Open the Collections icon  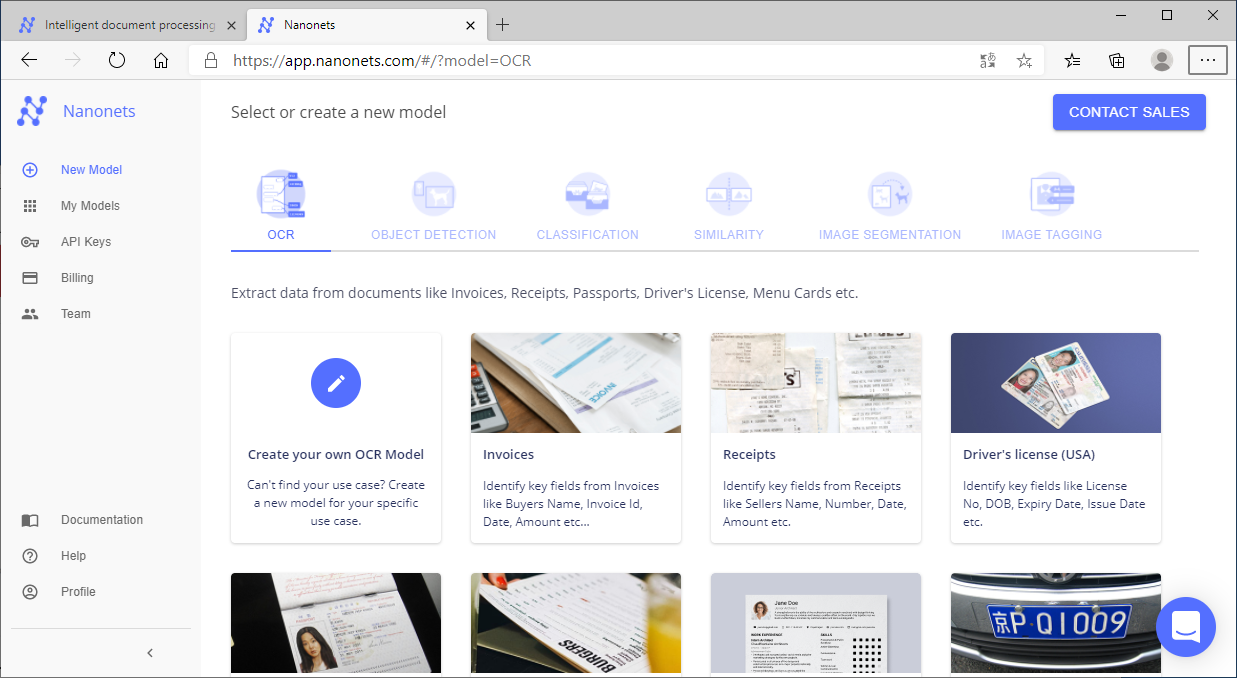click(1117, 60)
